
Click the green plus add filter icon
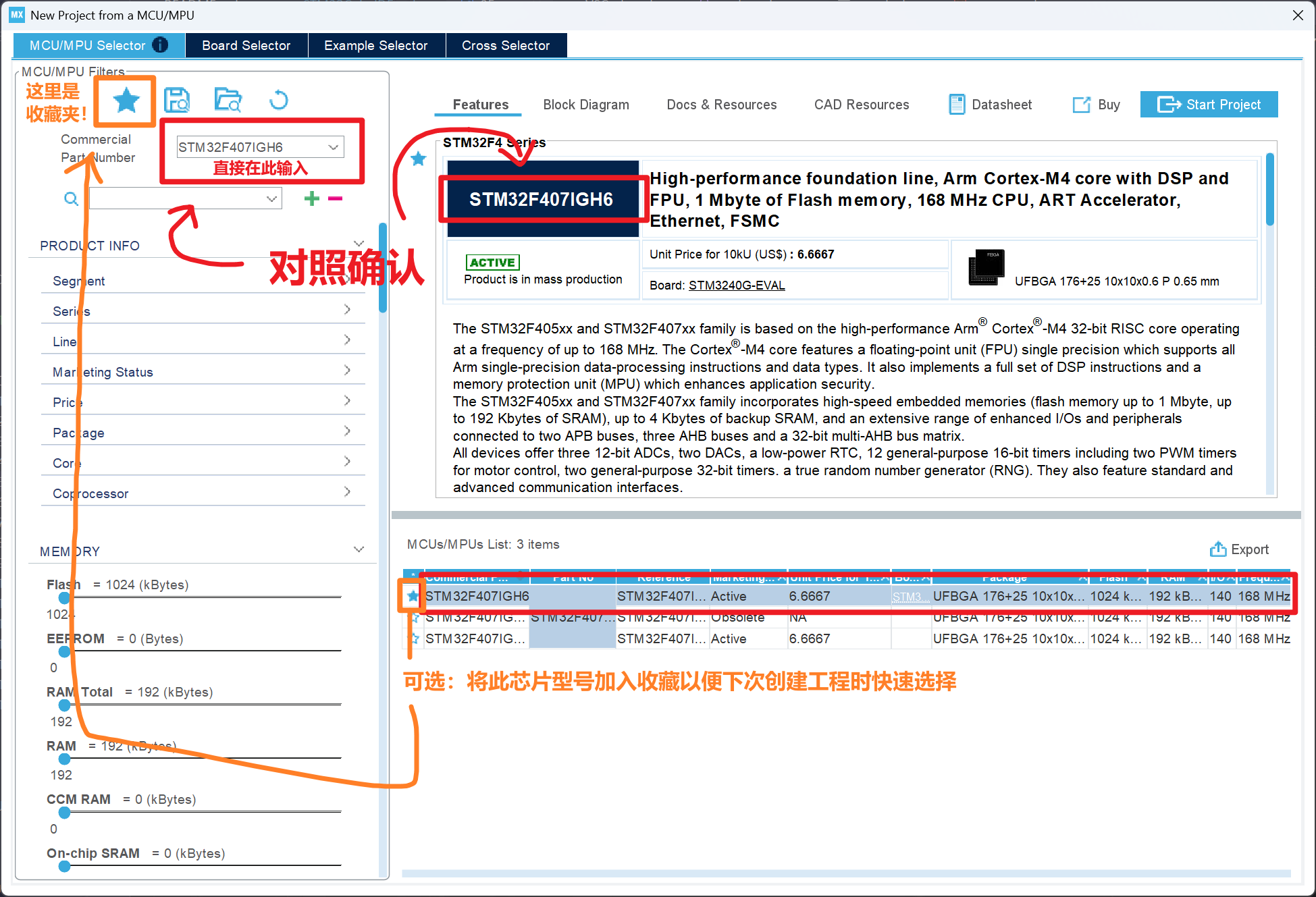(311, 198)
